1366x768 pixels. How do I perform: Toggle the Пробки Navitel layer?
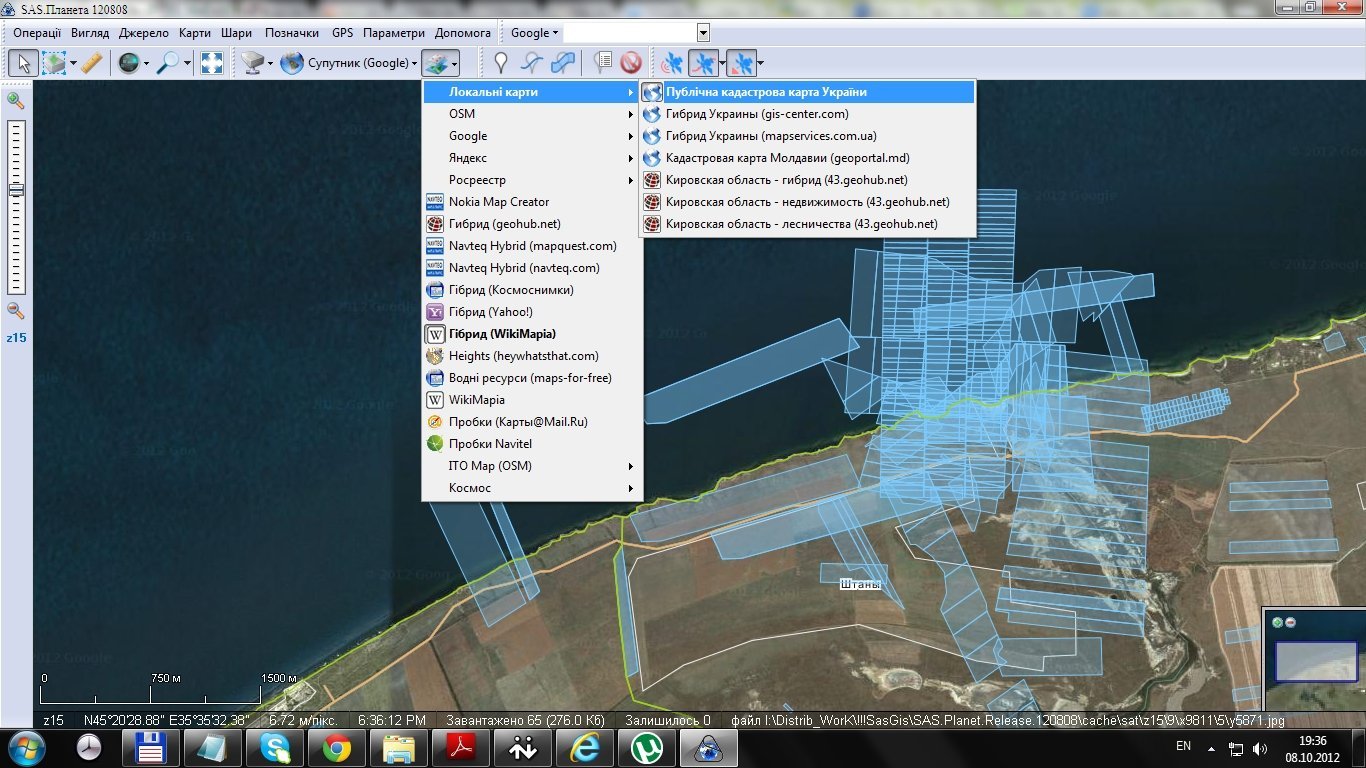coord(490,444)
